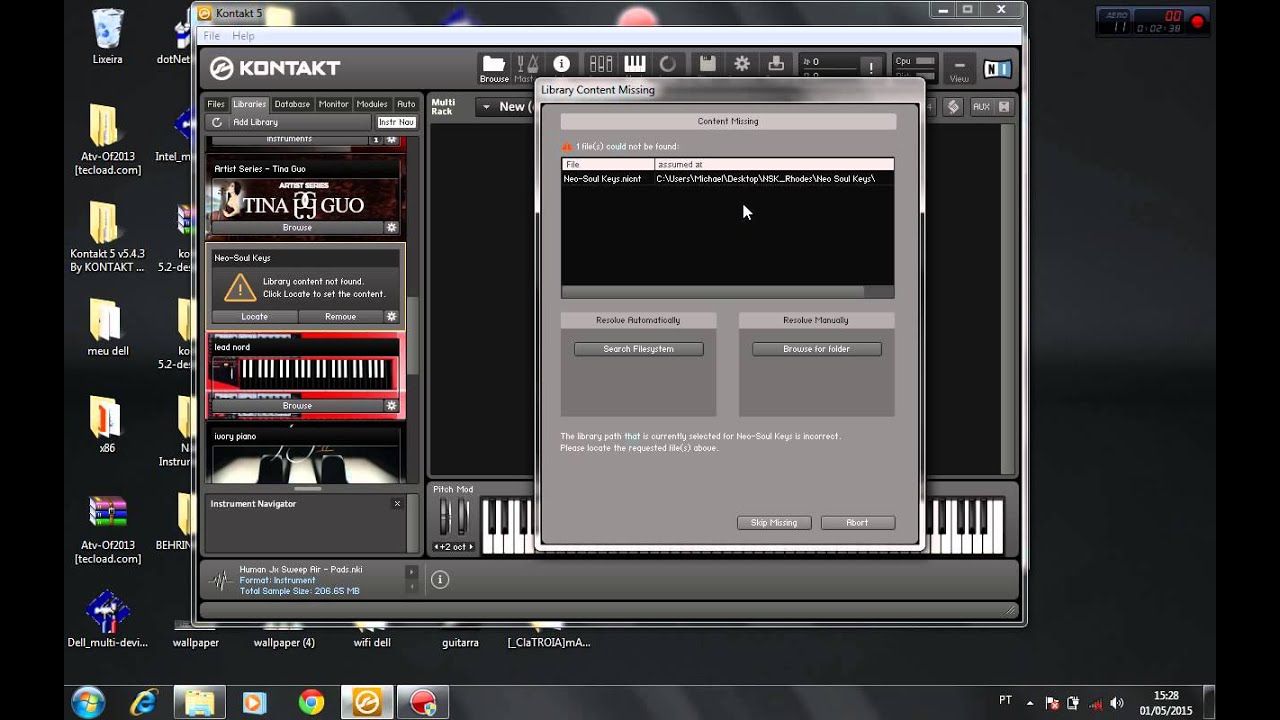Switch to the Auto tab
Screen dimensions: 1280x720
pos(406,104)
